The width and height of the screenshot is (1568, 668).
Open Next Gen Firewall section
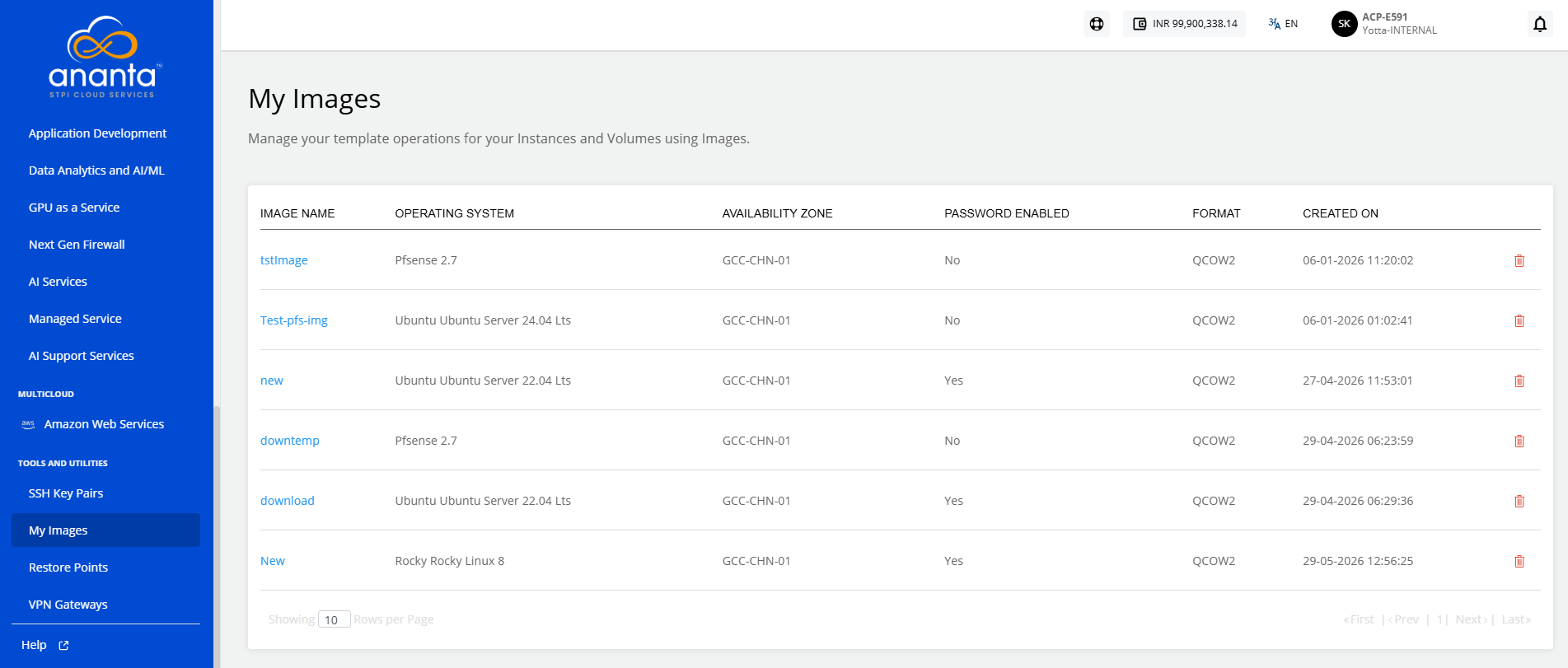tap(77, 245)
